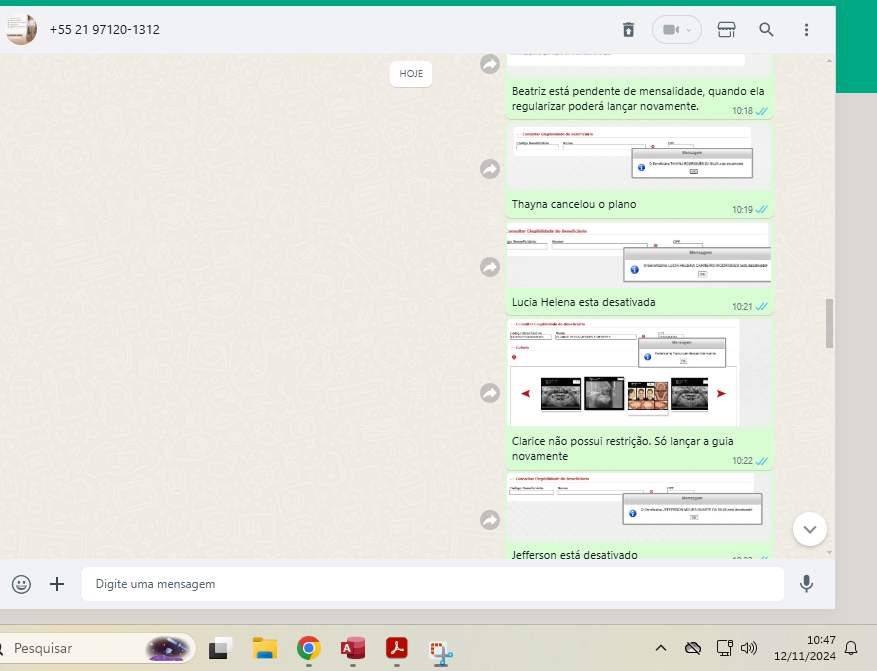The width and height of the screenshot is (877, 671).
Task: Show hidden system tray icons
Action: pos(661,648)
